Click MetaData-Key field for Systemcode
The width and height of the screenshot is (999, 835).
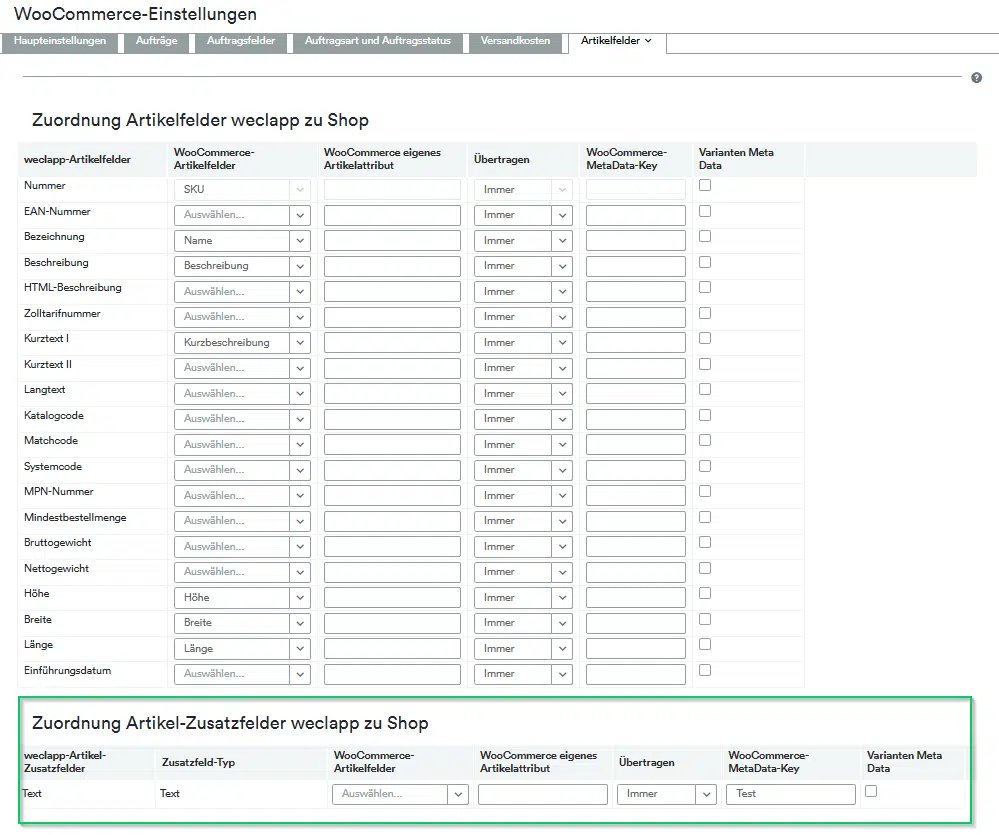(636, 470)
